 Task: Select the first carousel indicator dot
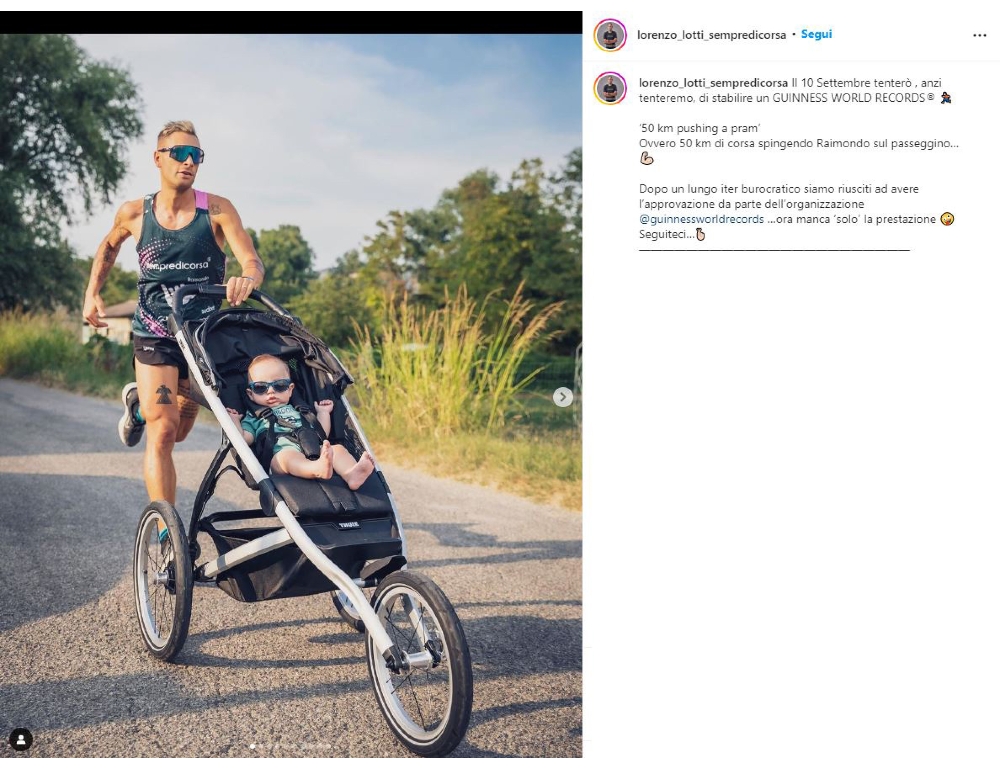(x=253, y=746)
